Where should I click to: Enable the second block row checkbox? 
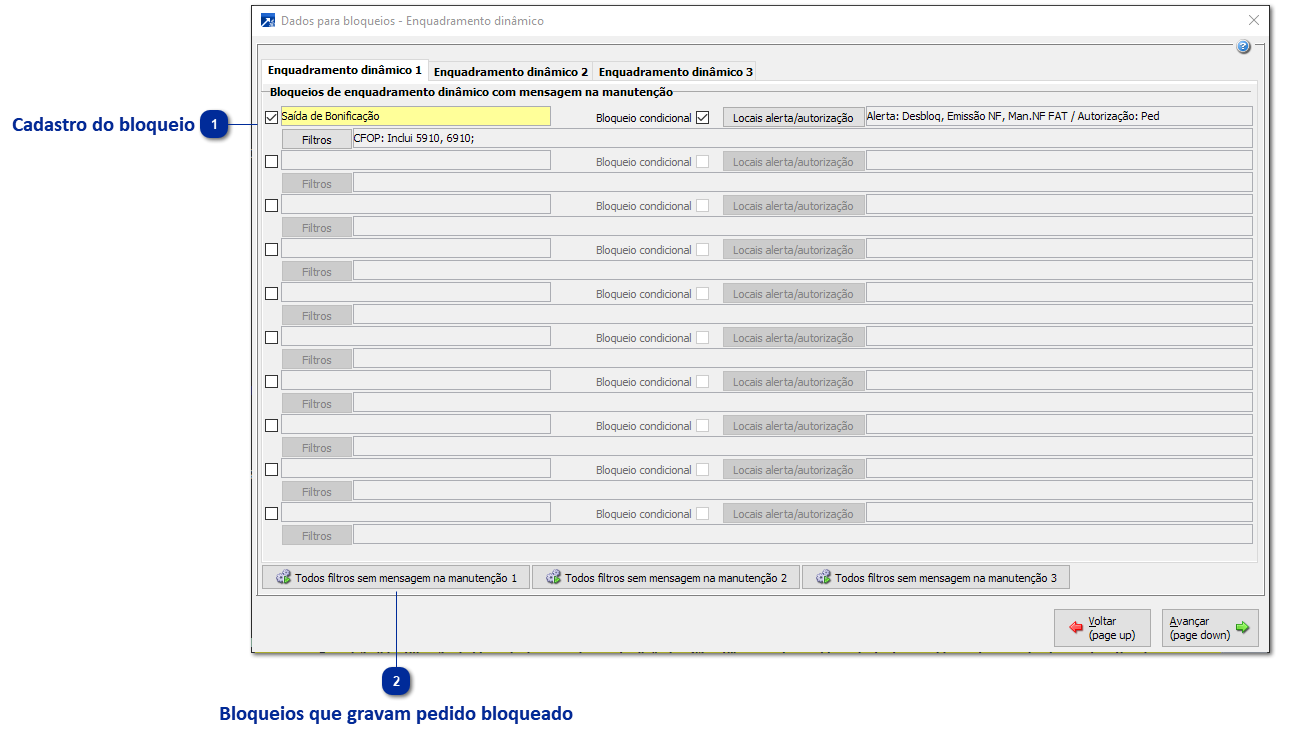tap(271, 161)
